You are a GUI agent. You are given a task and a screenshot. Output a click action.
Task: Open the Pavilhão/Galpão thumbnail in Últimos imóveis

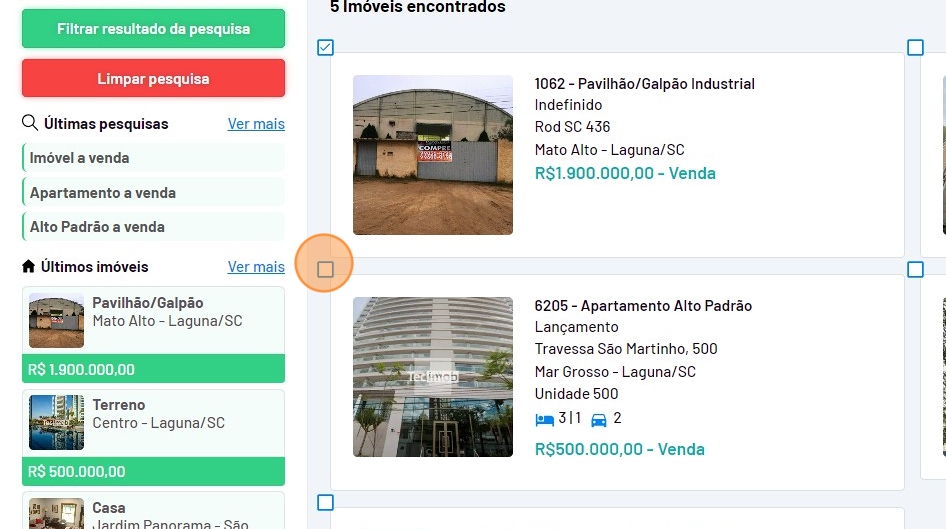pyautogui.click(x=56, y=320)
